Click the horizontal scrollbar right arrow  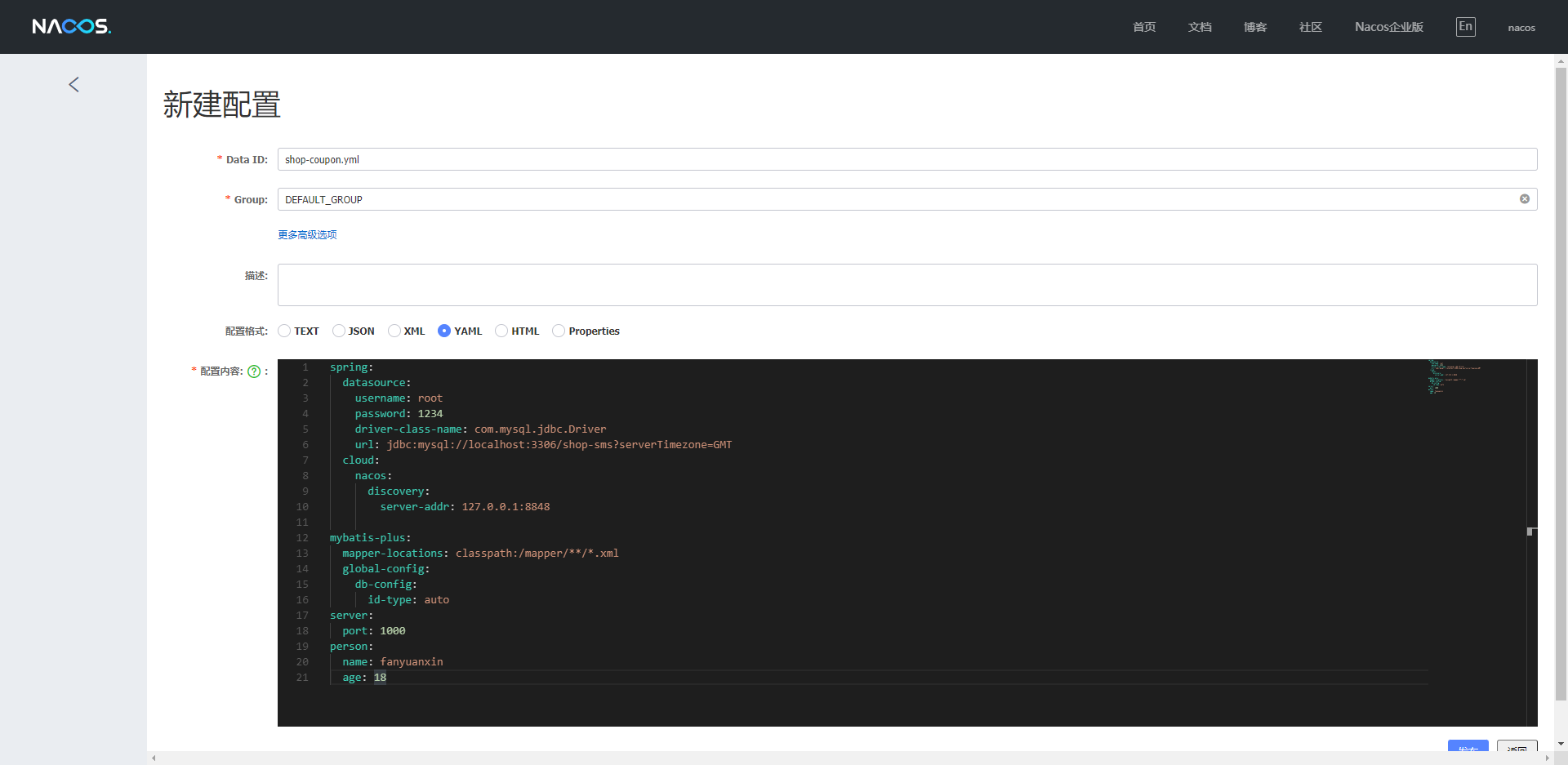tap(1547, 758)
